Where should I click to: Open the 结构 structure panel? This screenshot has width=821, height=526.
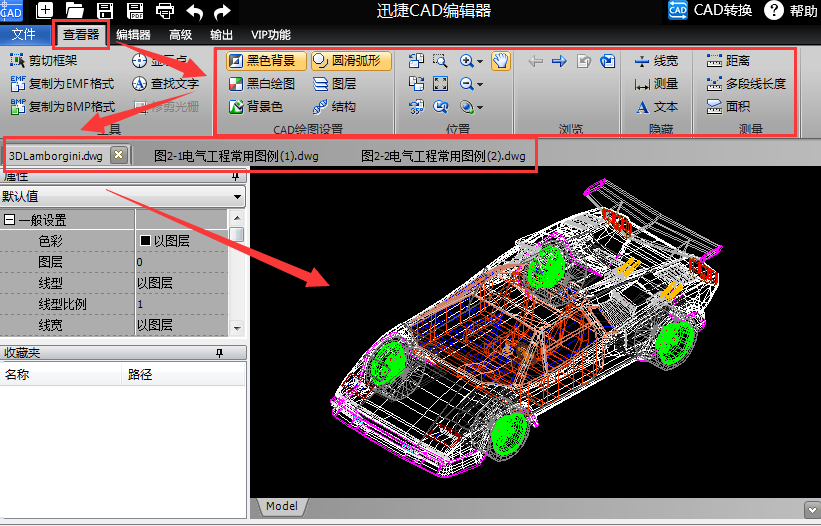click(334, 107)
